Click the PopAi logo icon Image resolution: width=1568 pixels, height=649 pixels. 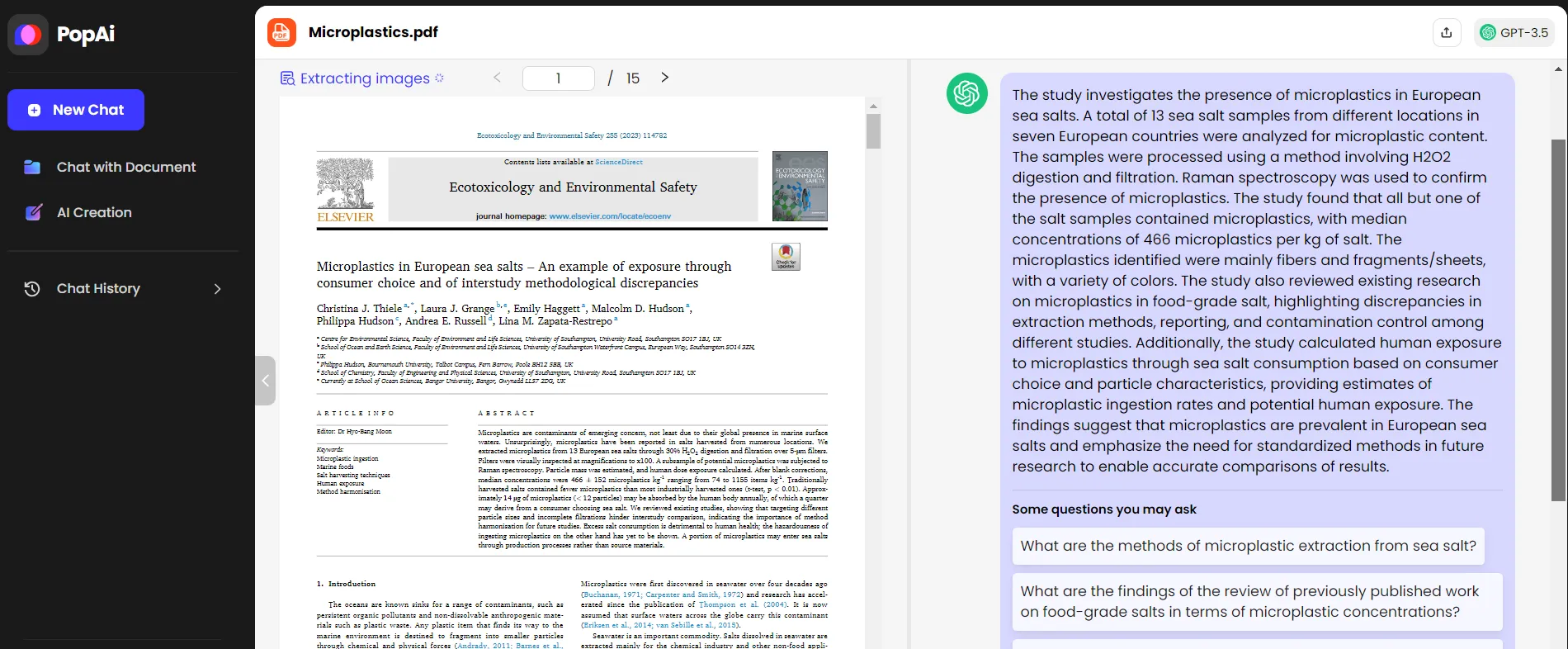coord(28,35)
